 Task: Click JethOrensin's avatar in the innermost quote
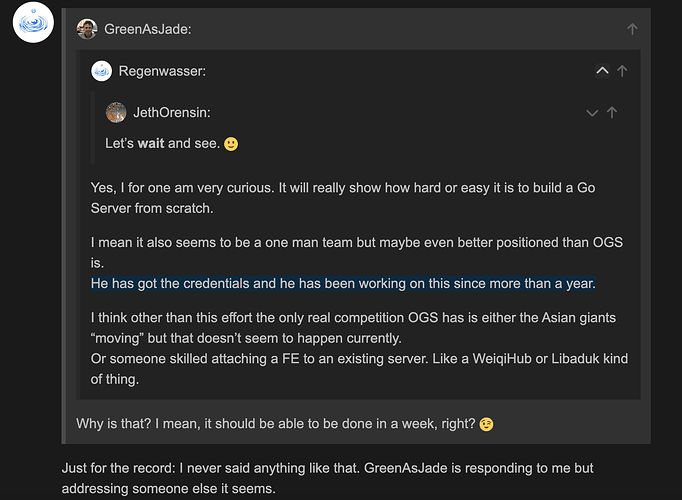tap(116, 113)
